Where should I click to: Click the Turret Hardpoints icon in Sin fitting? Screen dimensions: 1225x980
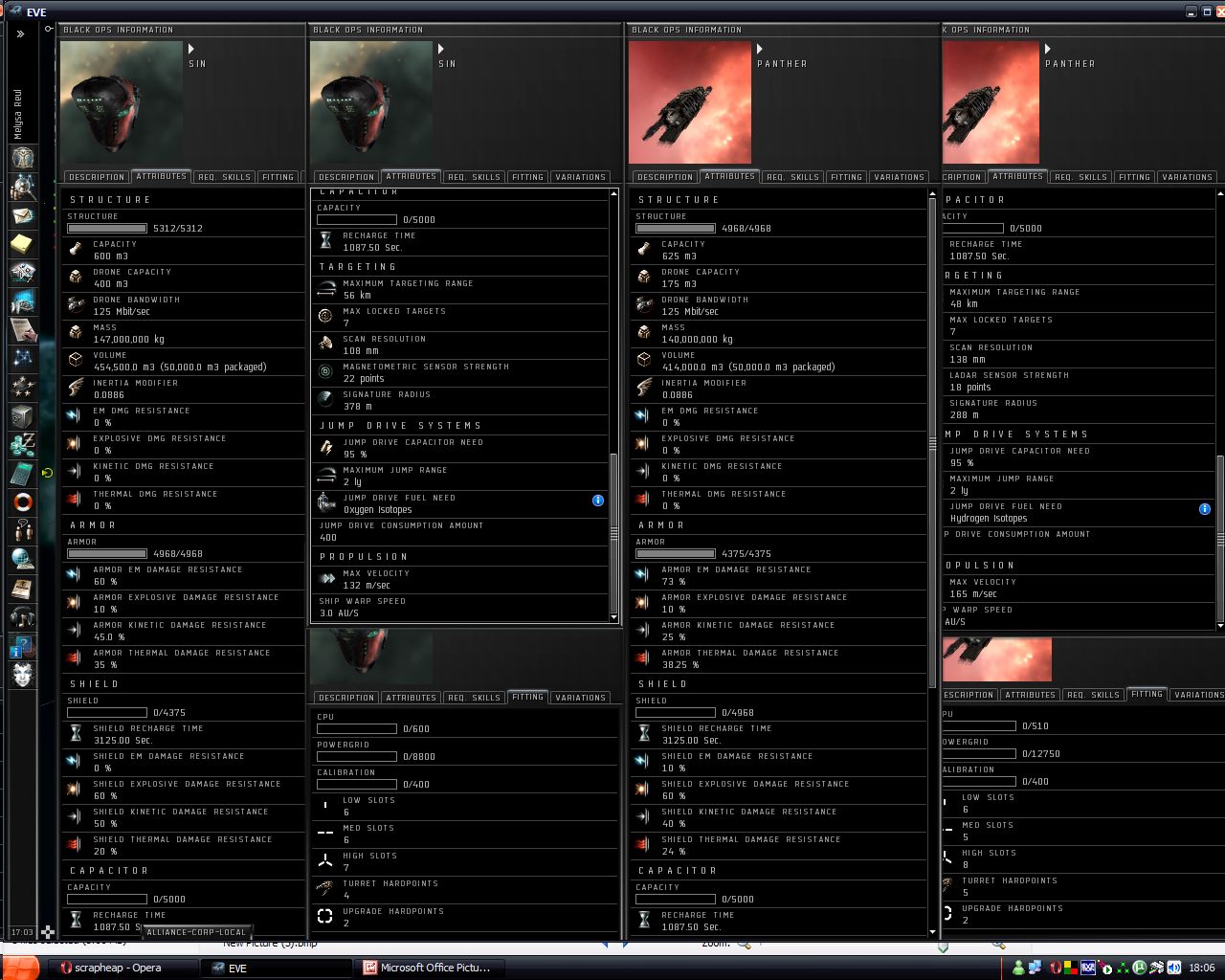pos(325,889)
